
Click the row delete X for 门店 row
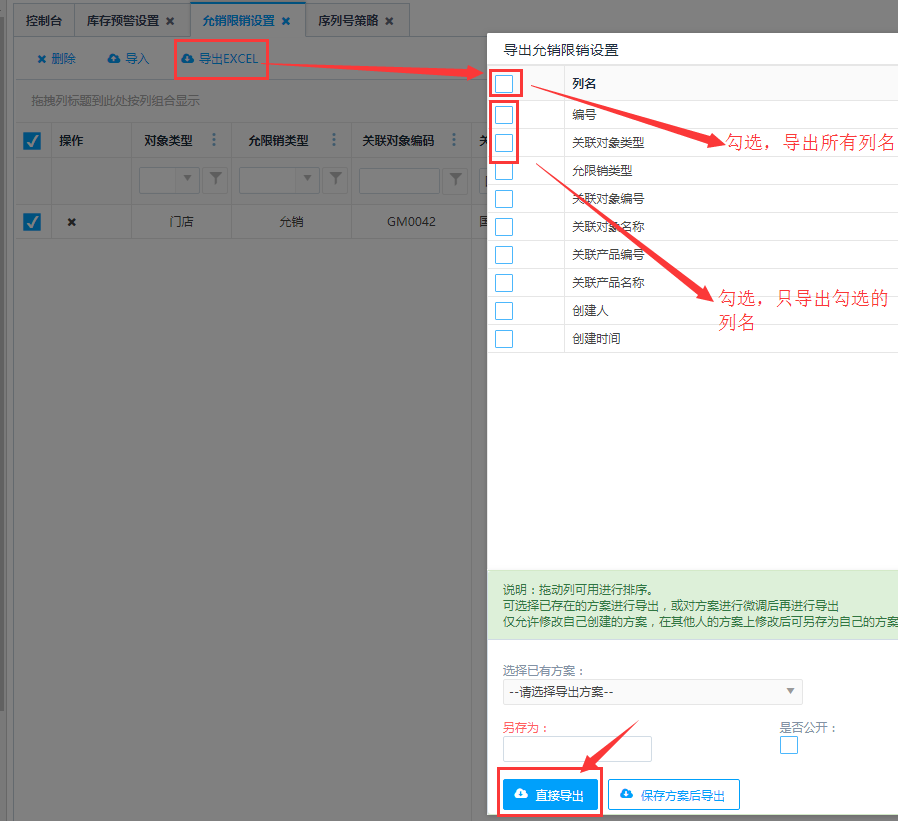coord(71,222)
